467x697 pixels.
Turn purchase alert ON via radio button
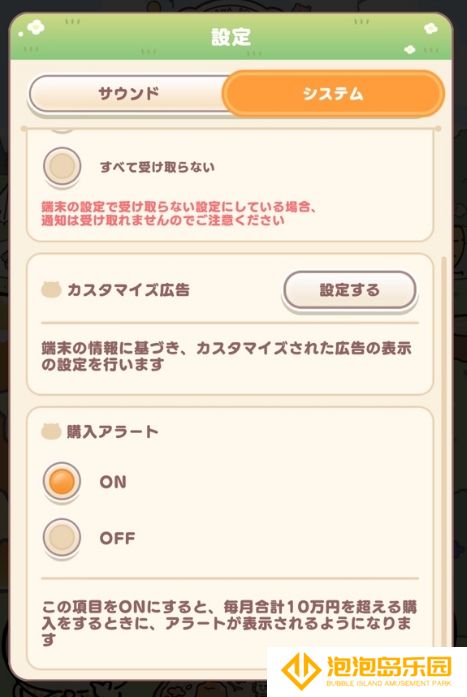[x=62, y=482]
